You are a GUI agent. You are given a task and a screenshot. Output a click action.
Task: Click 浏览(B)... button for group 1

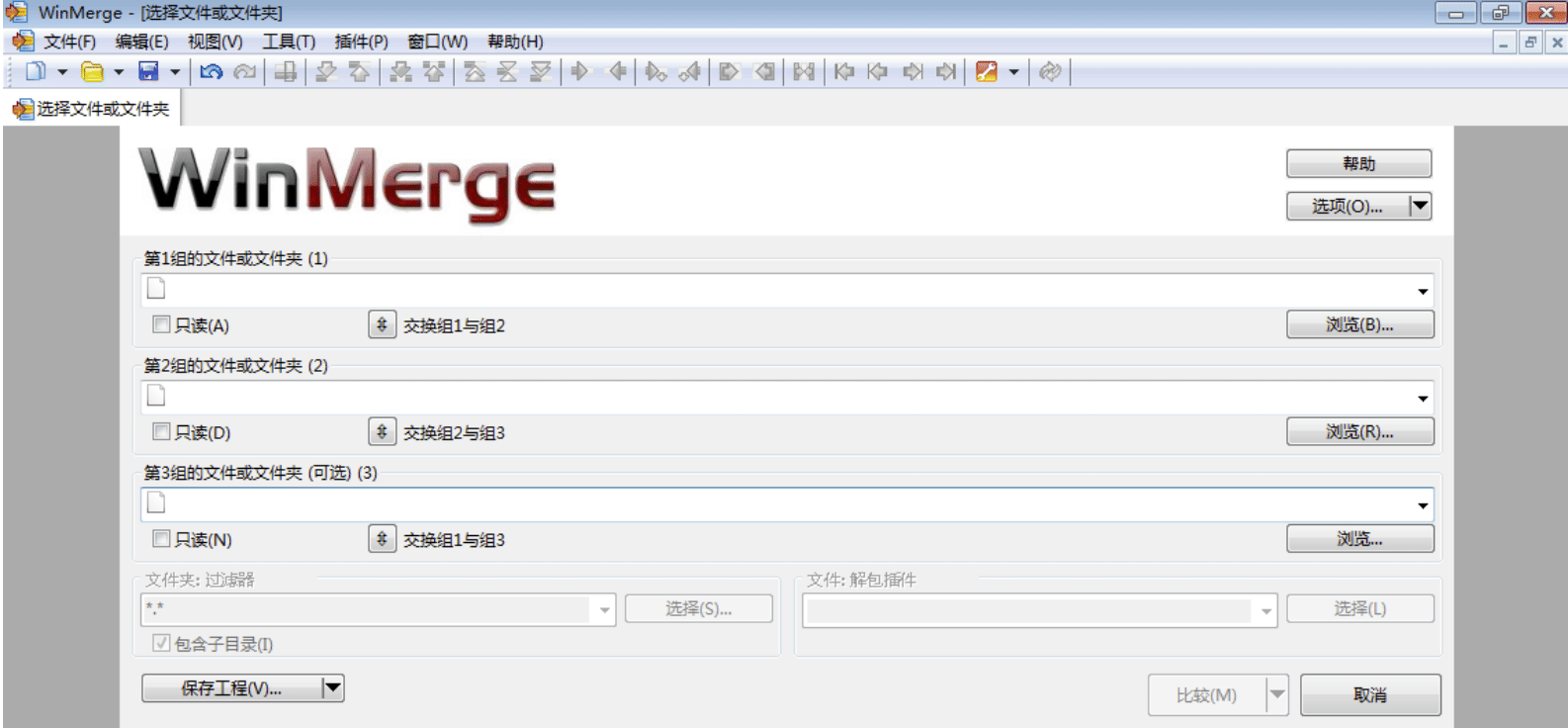(1359, 324)
